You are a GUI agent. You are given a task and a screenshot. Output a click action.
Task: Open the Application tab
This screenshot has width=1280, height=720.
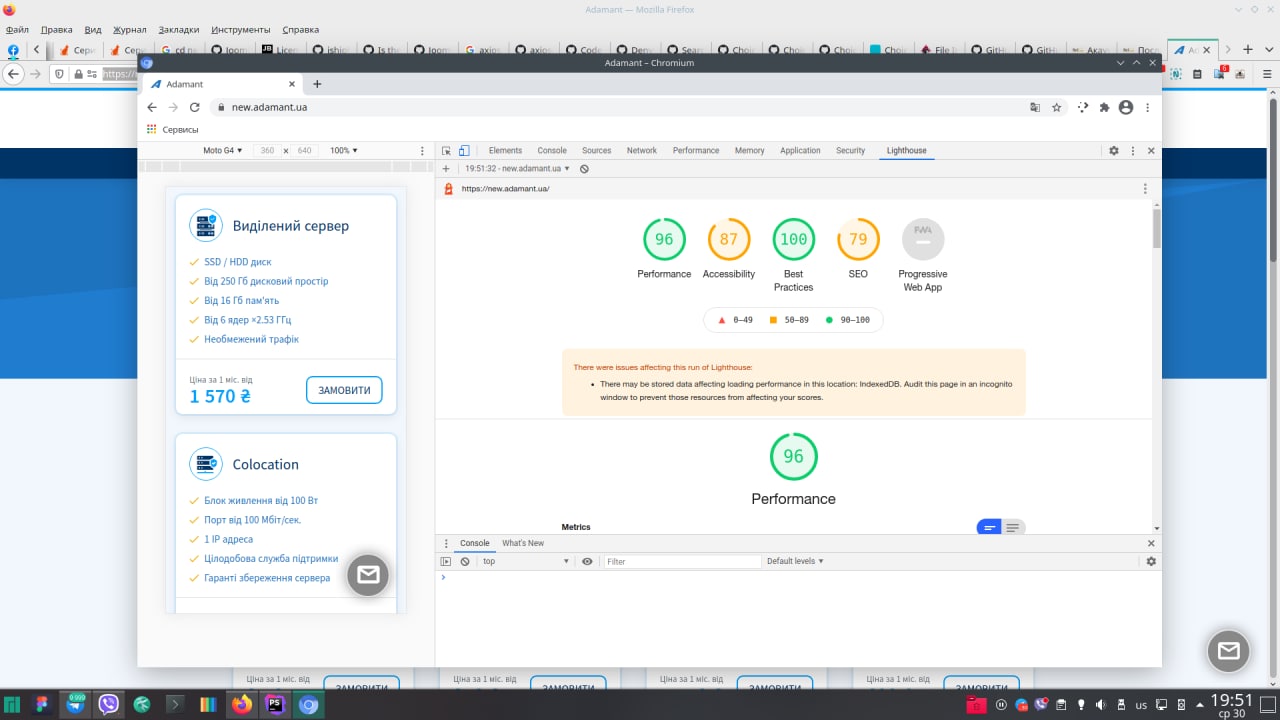(x=800, y=151)
